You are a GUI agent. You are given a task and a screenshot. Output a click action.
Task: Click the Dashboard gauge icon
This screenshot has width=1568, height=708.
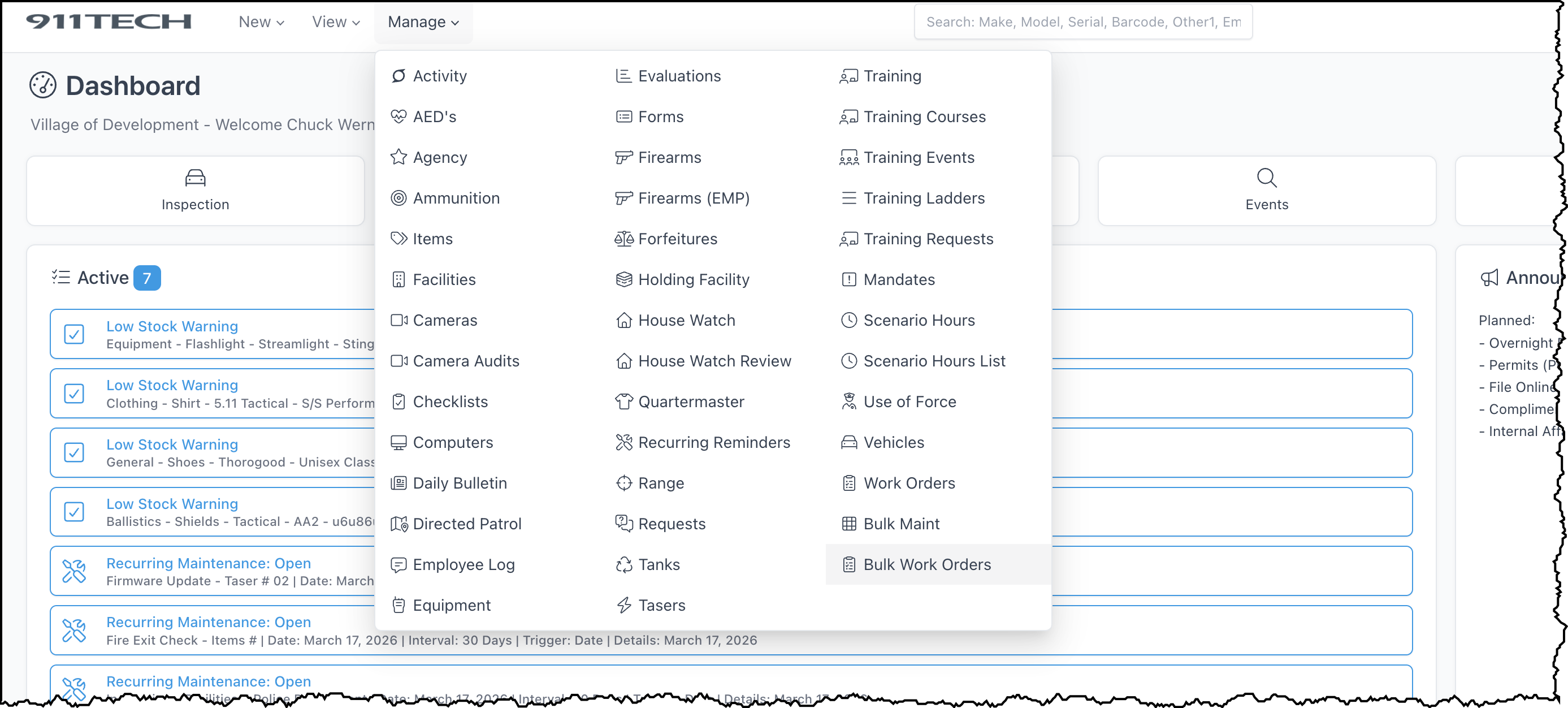click(x=42, y=85)
